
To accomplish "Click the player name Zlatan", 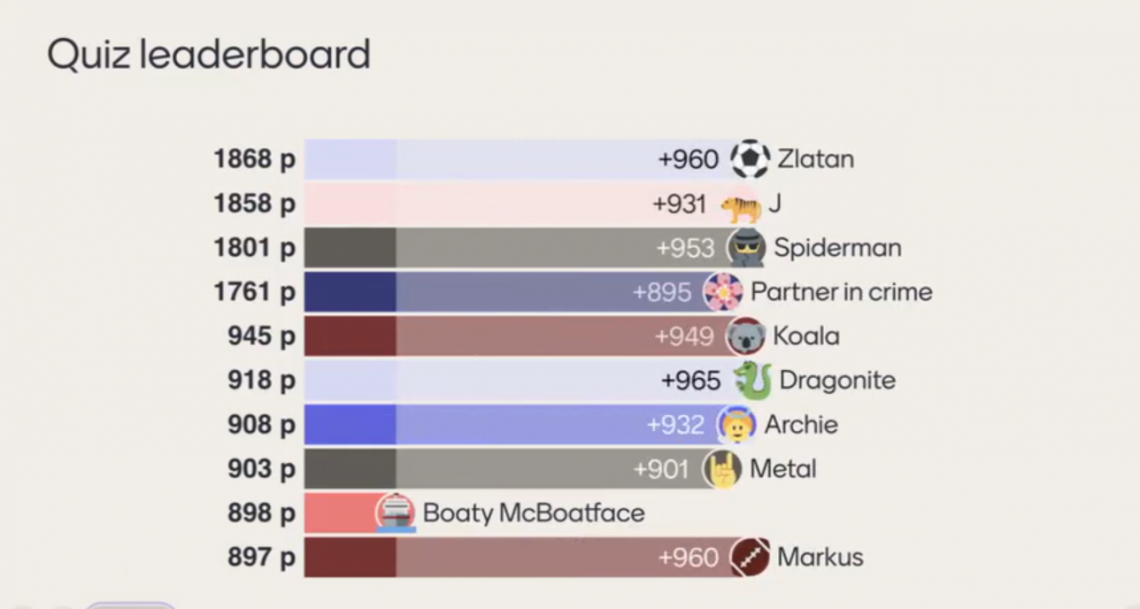I will coord(815,159).
